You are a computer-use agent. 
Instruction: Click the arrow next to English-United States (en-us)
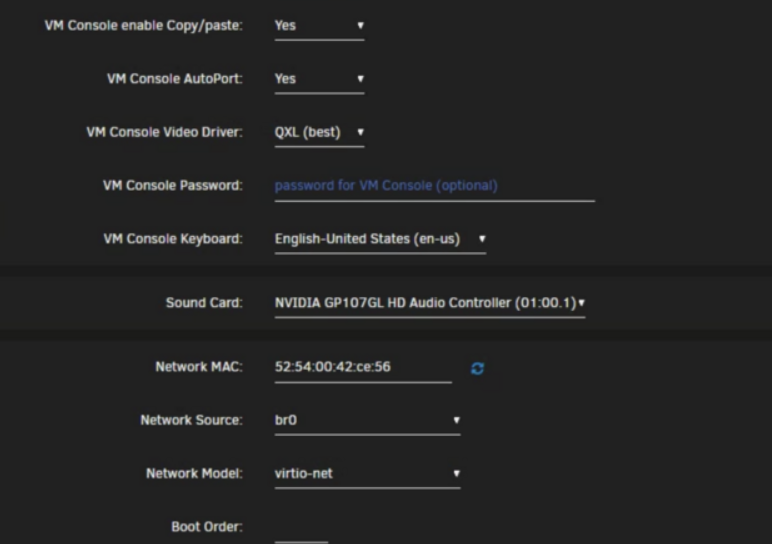click(482, 238)
